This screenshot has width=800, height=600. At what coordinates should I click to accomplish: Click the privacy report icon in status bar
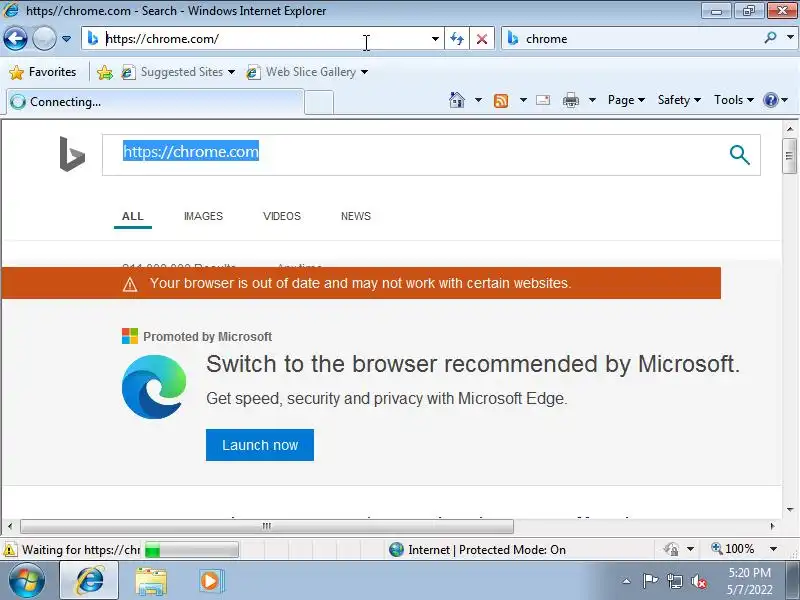point(671,549)
